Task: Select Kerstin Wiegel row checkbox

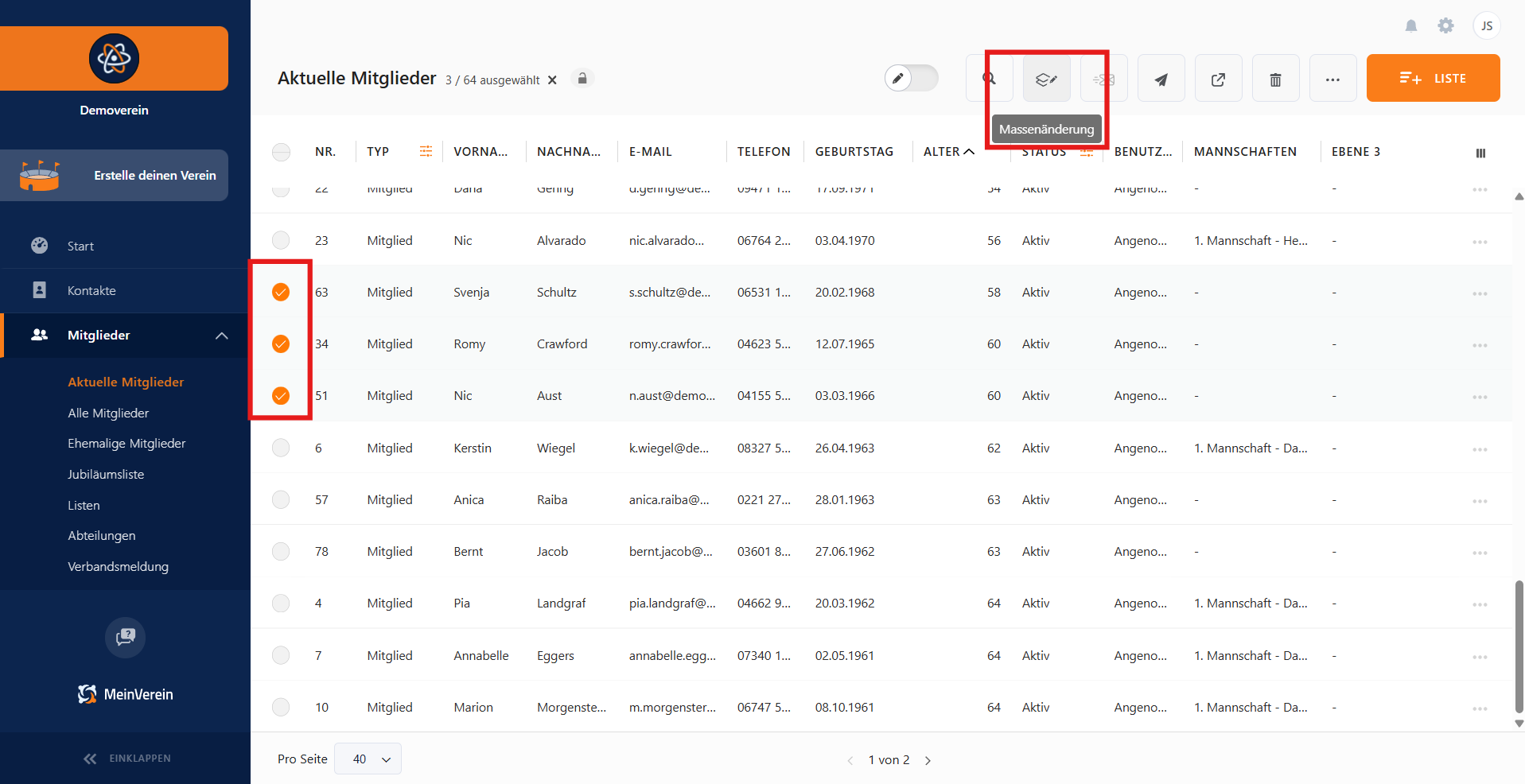Action: [x=281, y=448]
